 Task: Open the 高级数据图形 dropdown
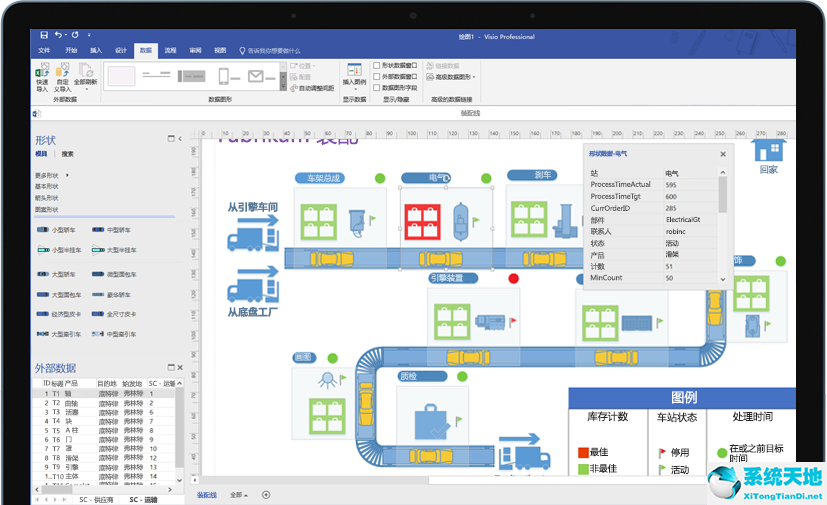click(451, 77)
